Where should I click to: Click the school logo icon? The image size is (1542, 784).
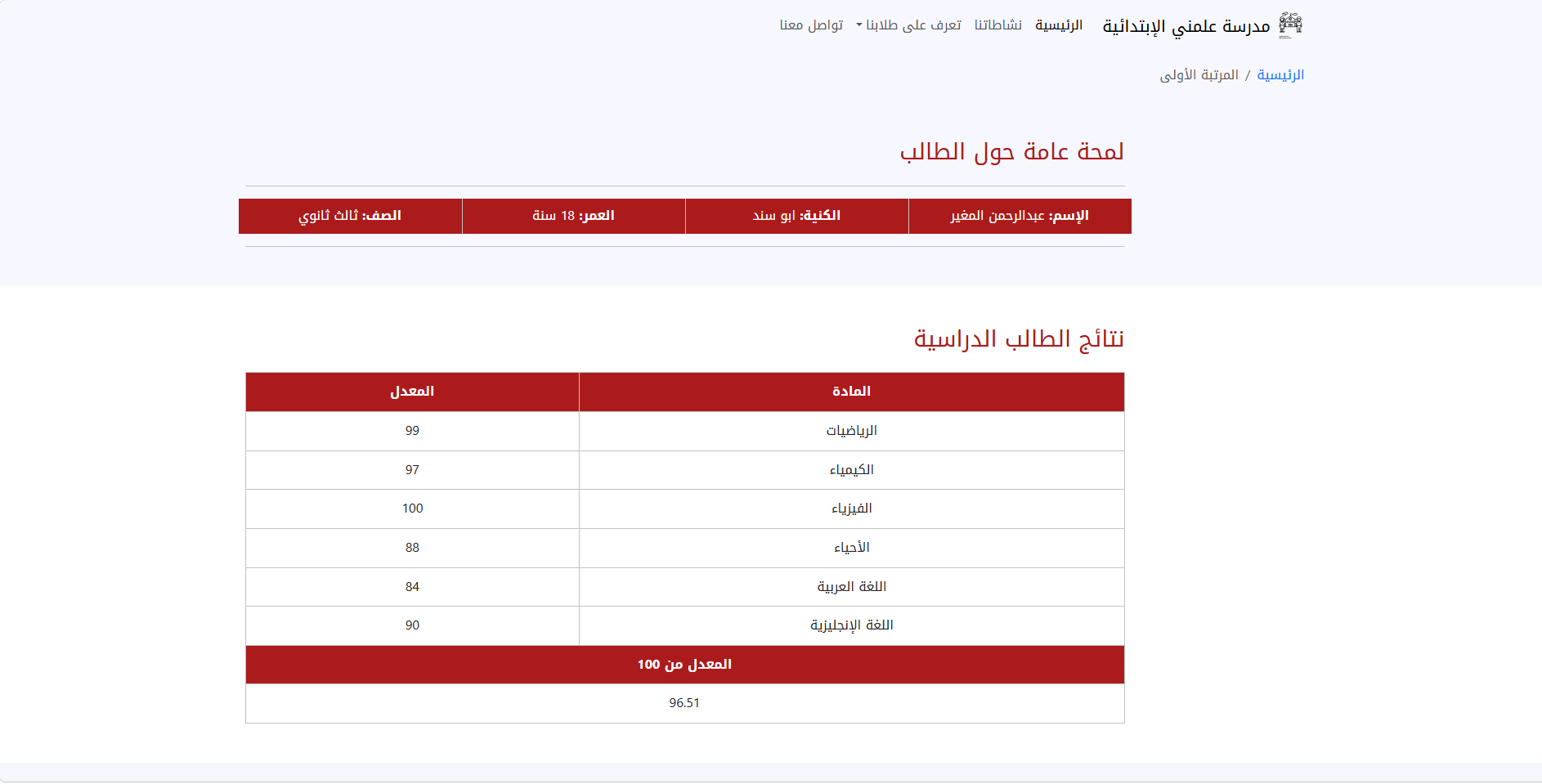pyautogui.click(x=1290, y=25)
